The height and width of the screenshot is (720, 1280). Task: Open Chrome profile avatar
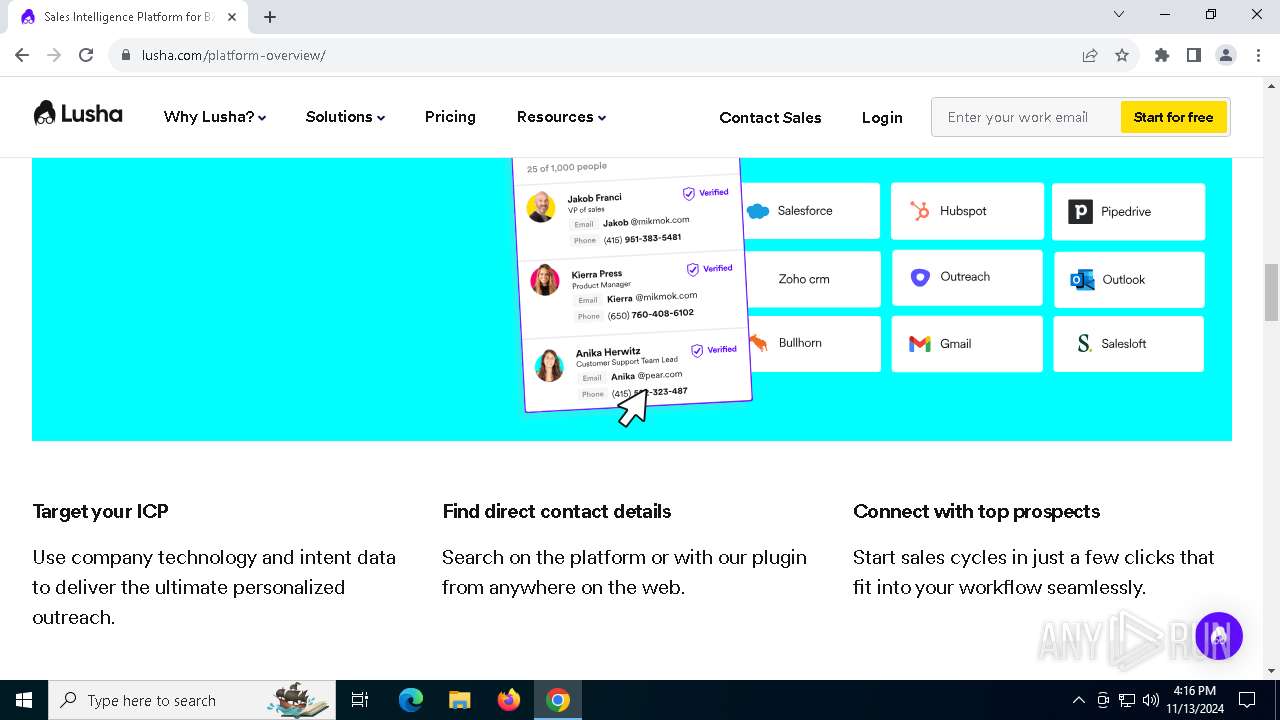1226,55
